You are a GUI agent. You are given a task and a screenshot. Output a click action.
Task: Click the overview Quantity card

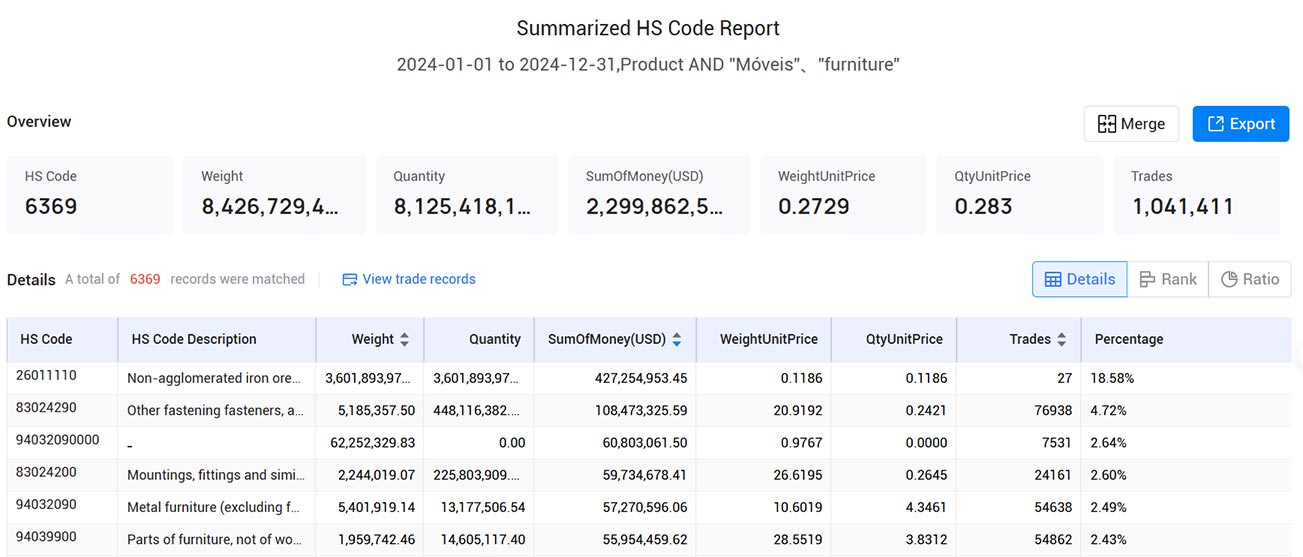[467, 194]
